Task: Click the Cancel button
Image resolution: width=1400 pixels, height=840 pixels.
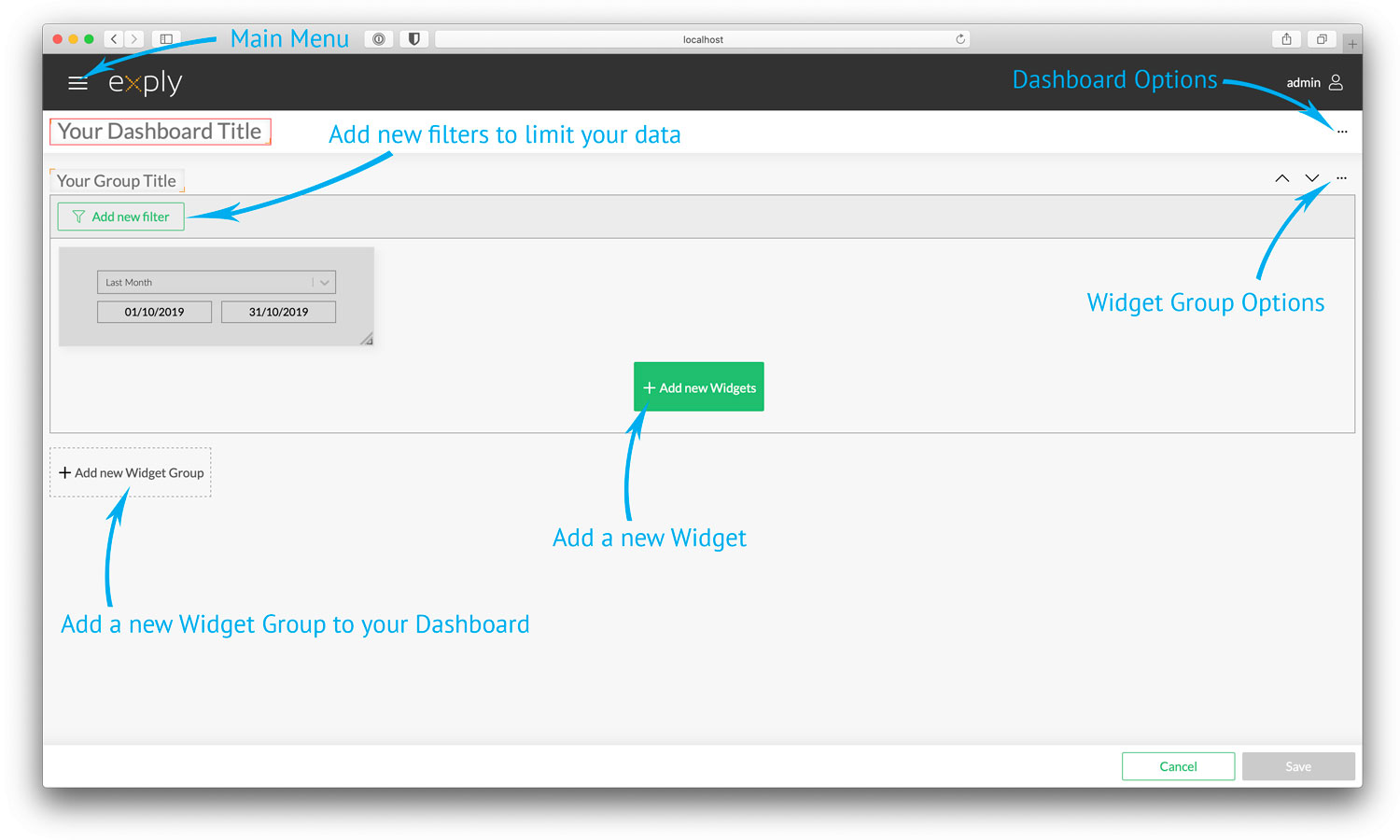Action: 1178,766
